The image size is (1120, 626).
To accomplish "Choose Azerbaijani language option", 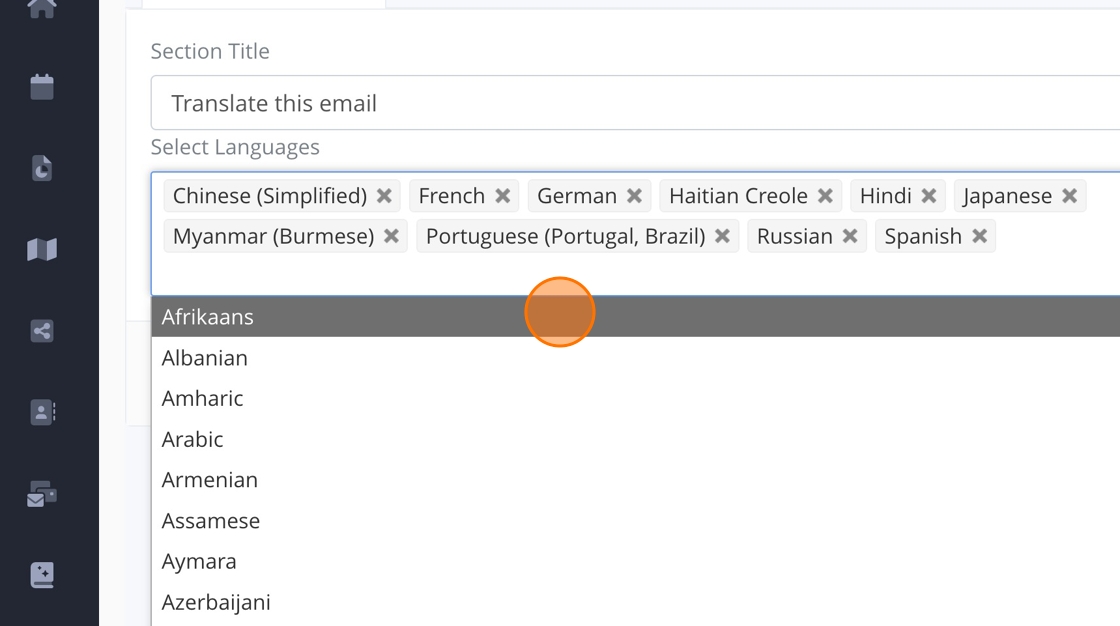I will [216, 602].
